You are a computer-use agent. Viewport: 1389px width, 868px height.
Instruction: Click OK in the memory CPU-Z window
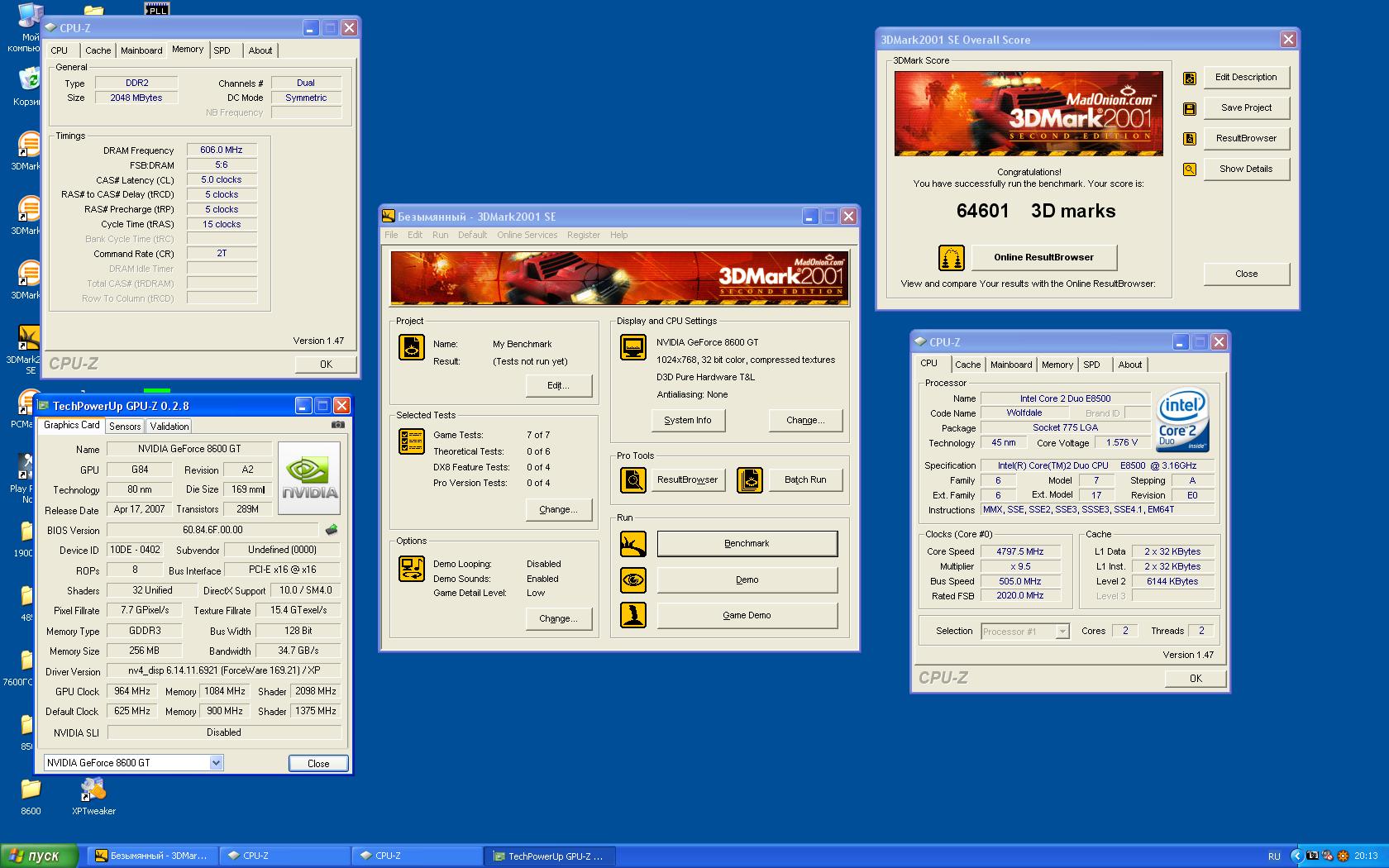[326, 364]
